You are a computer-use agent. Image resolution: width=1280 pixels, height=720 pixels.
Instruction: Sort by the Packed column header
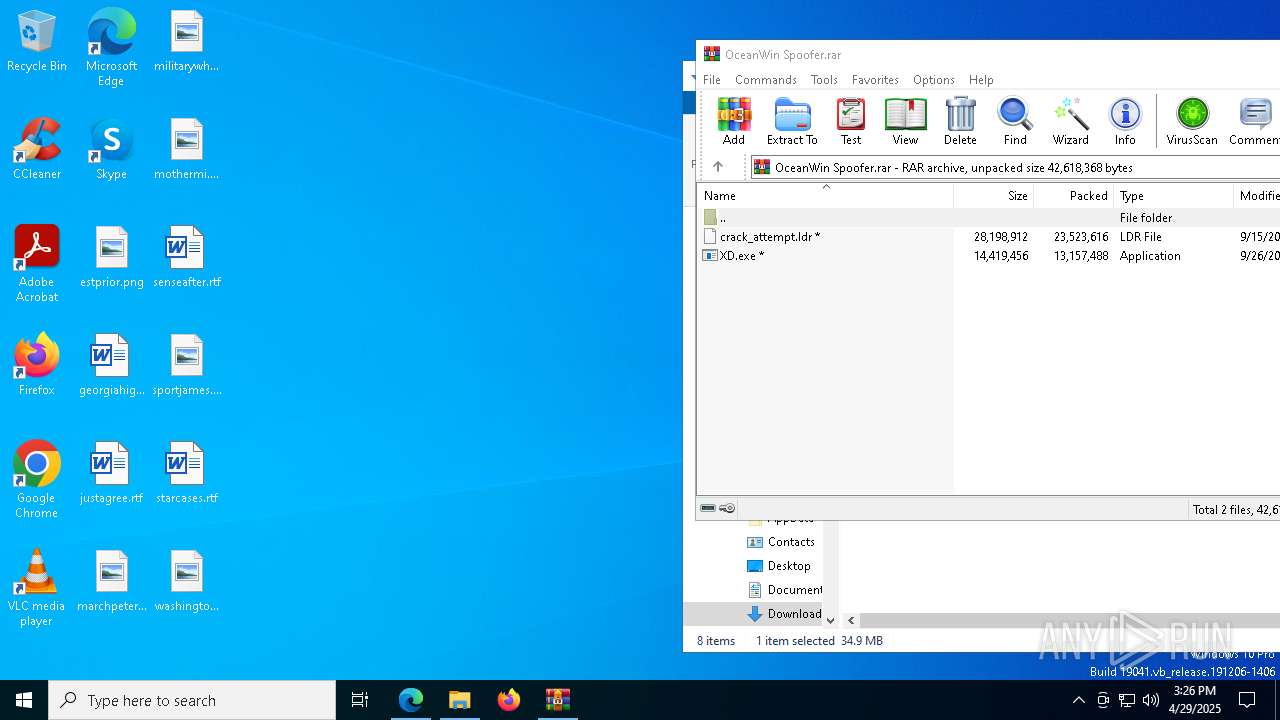[1073, 196]
